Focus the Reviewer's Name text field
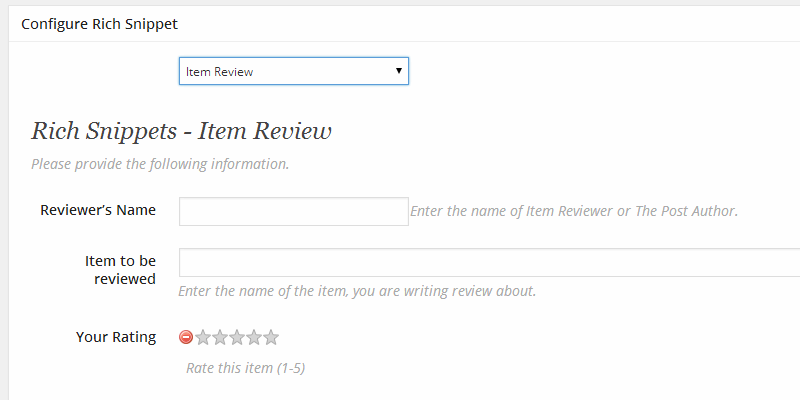This screenshot has height=400, width=800. 293,211
